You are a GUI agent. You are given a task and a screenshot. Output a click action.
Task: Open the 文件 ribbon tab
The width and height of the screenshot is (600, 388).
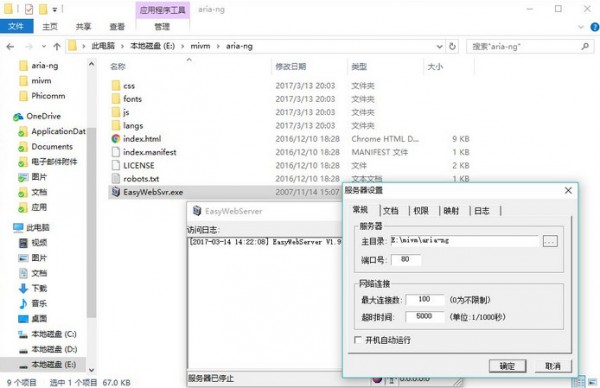(16, 26)
